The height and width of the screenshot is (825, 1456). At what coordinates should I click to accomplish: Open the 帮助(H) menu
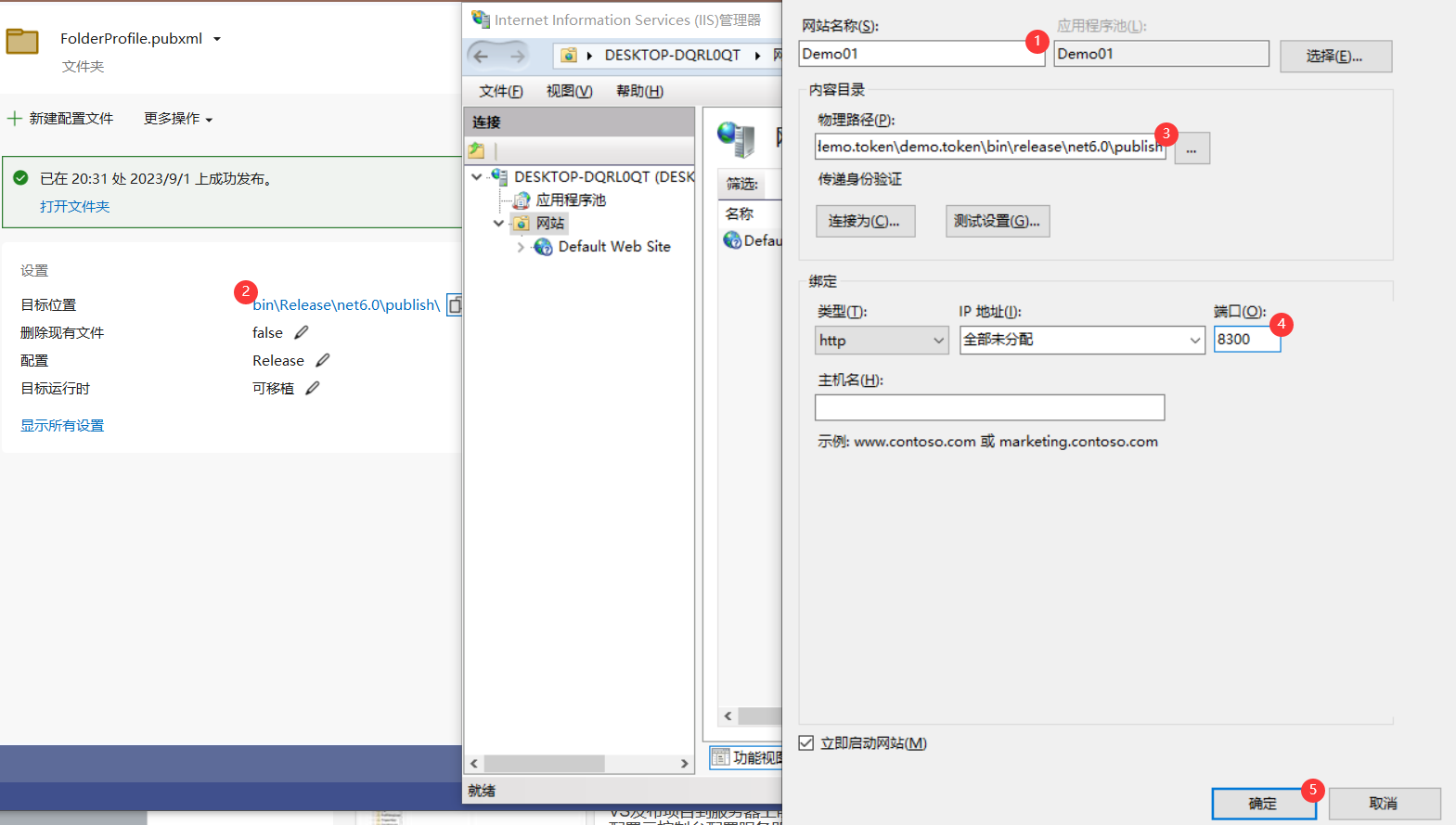pos(640,91)
